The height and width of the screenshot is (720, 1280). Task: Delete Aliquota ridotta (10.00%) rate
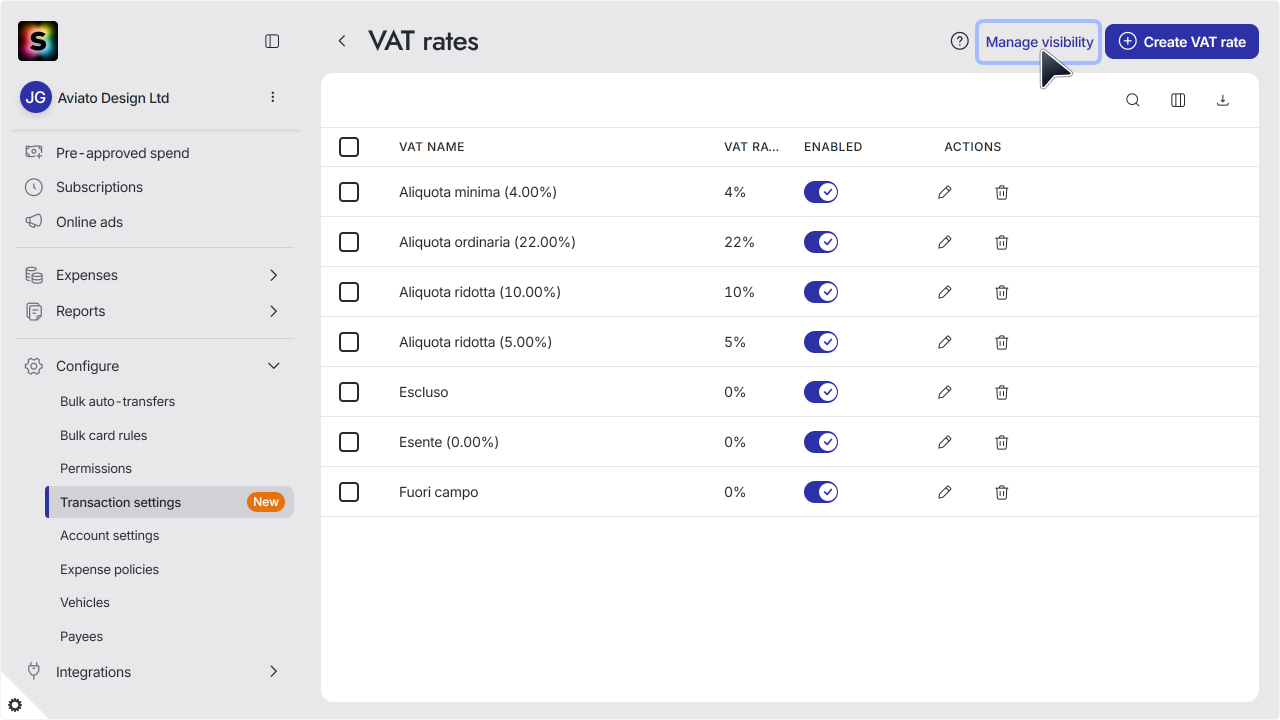(1002, 292)
